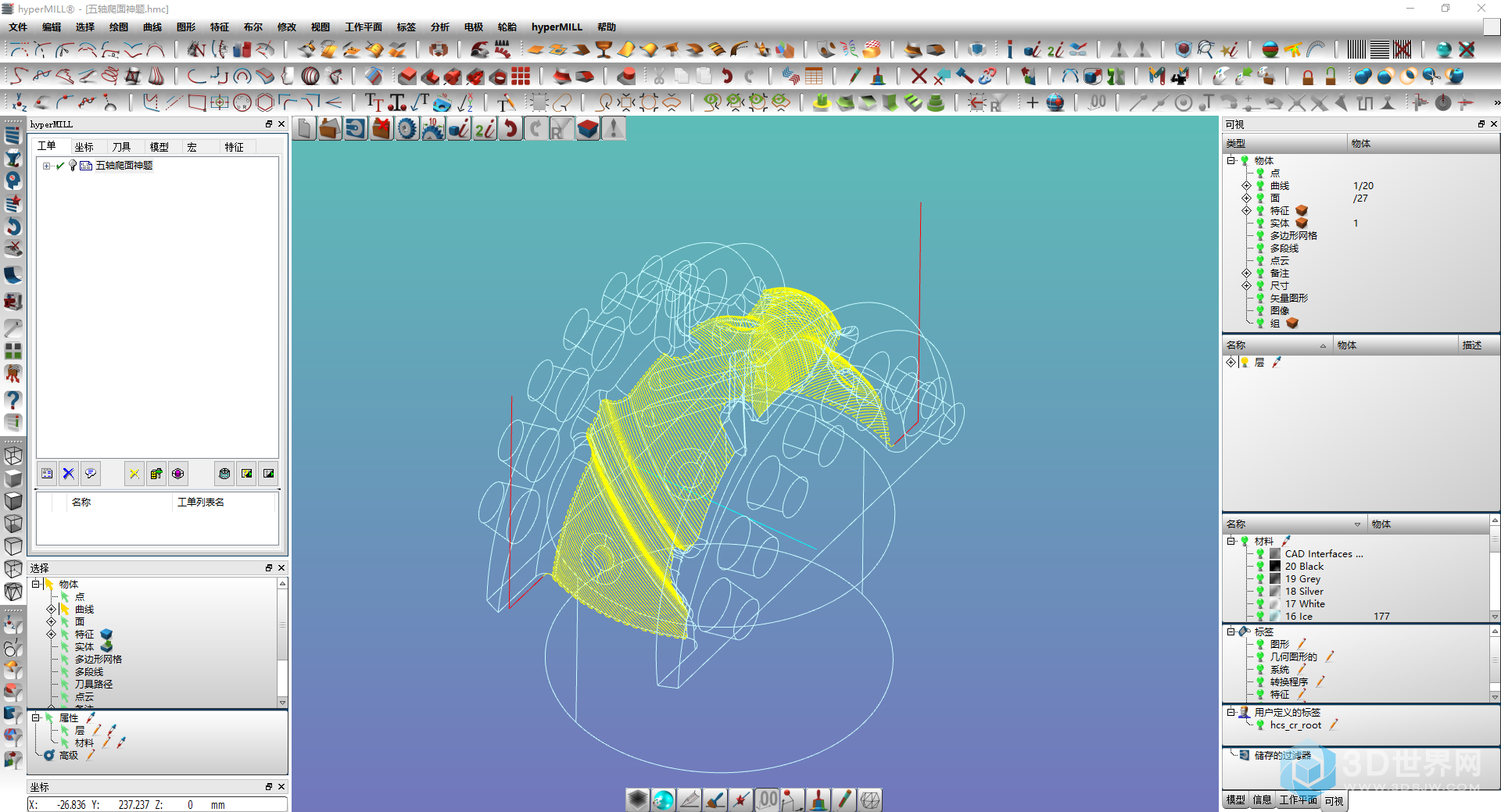
Task: Click the 类型 column header
Action: 1284,144
